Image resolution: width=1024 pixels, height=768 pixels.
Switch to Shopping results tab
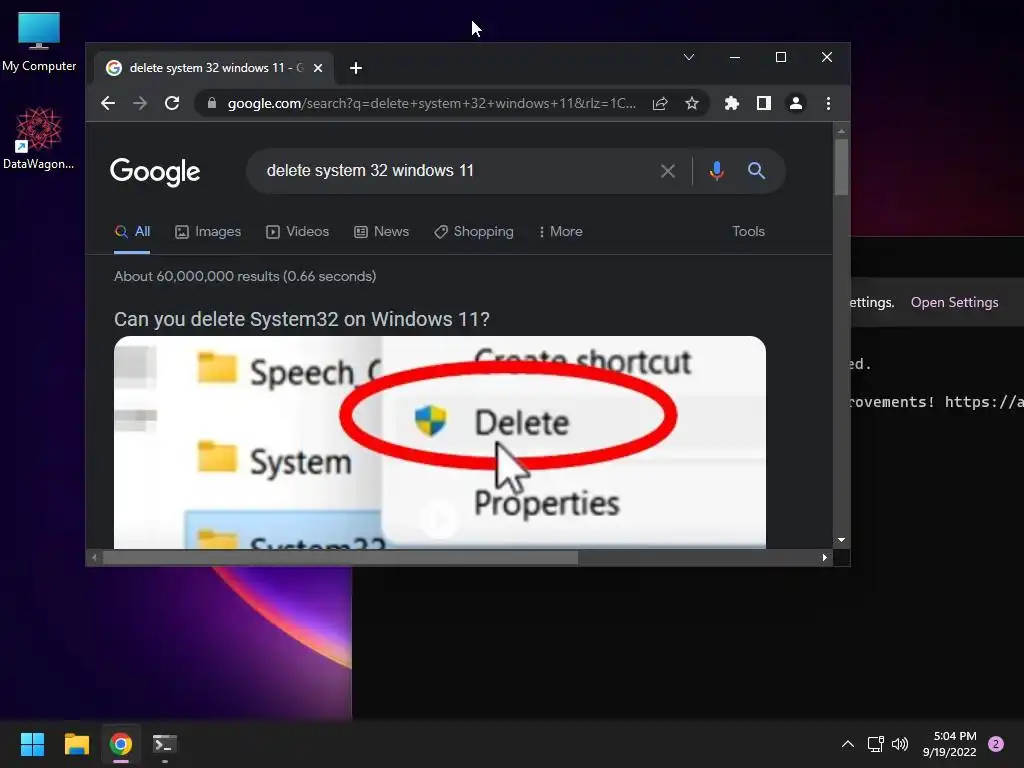pyautogui.click(x=474, y=232)
